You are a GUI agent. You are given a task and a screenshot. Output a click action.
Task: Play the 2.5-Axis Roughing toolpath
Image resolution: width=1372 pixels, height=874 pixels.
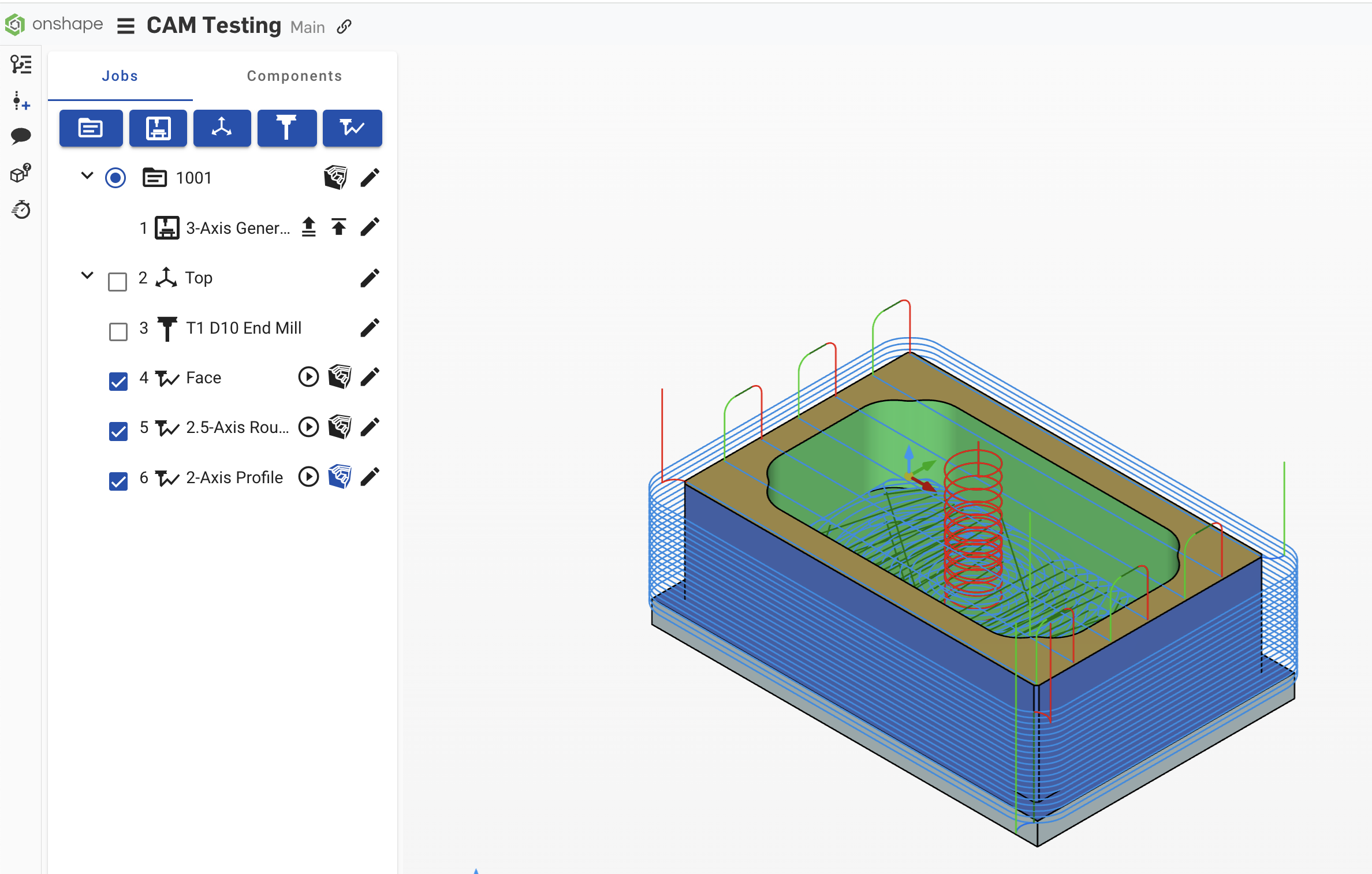308,427
